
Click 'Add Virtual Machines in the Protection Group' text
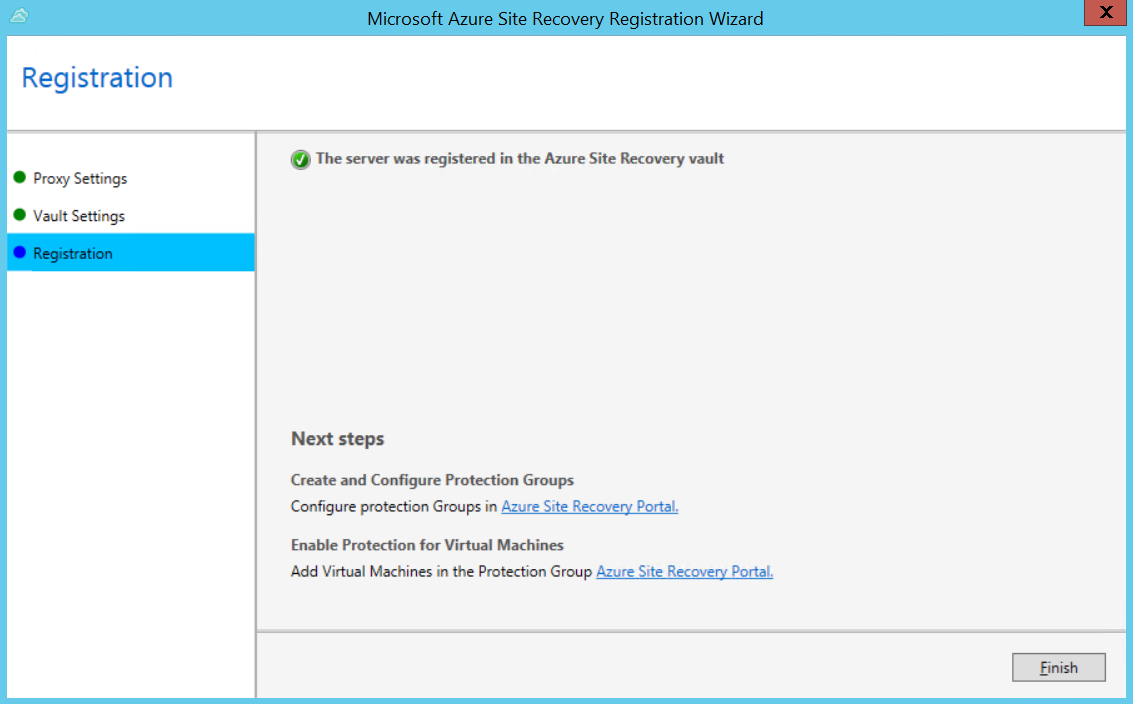tap(442, 572)
